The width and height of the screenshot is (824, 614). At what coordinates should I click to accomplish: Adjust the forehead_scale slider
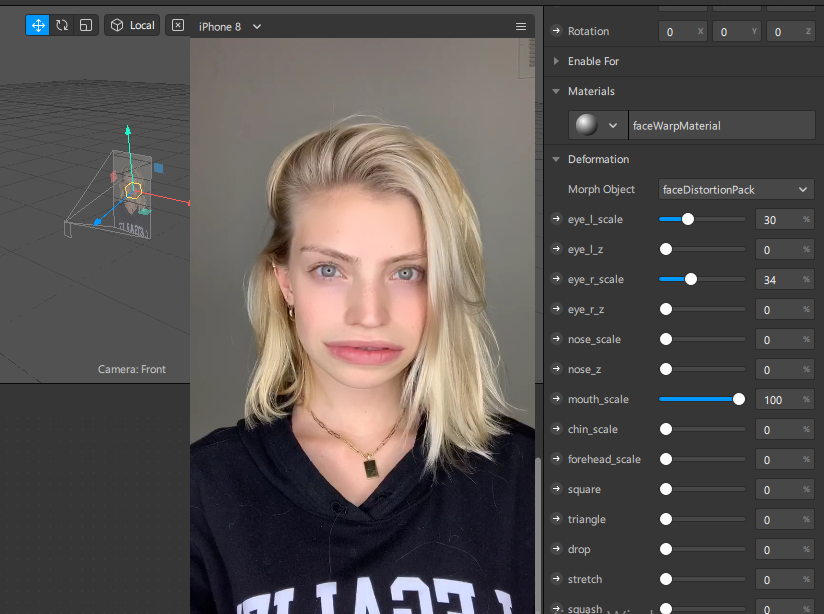(x=703, y=459)
